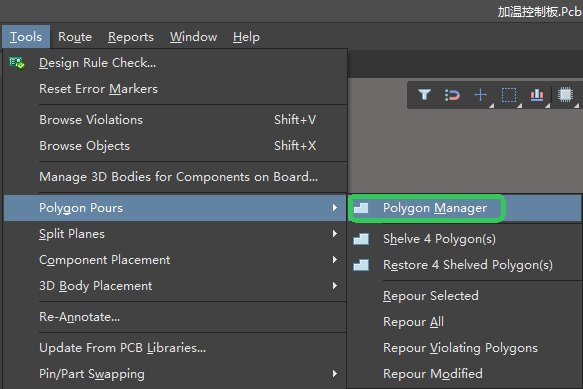Open the Help menu

(246, 37)
